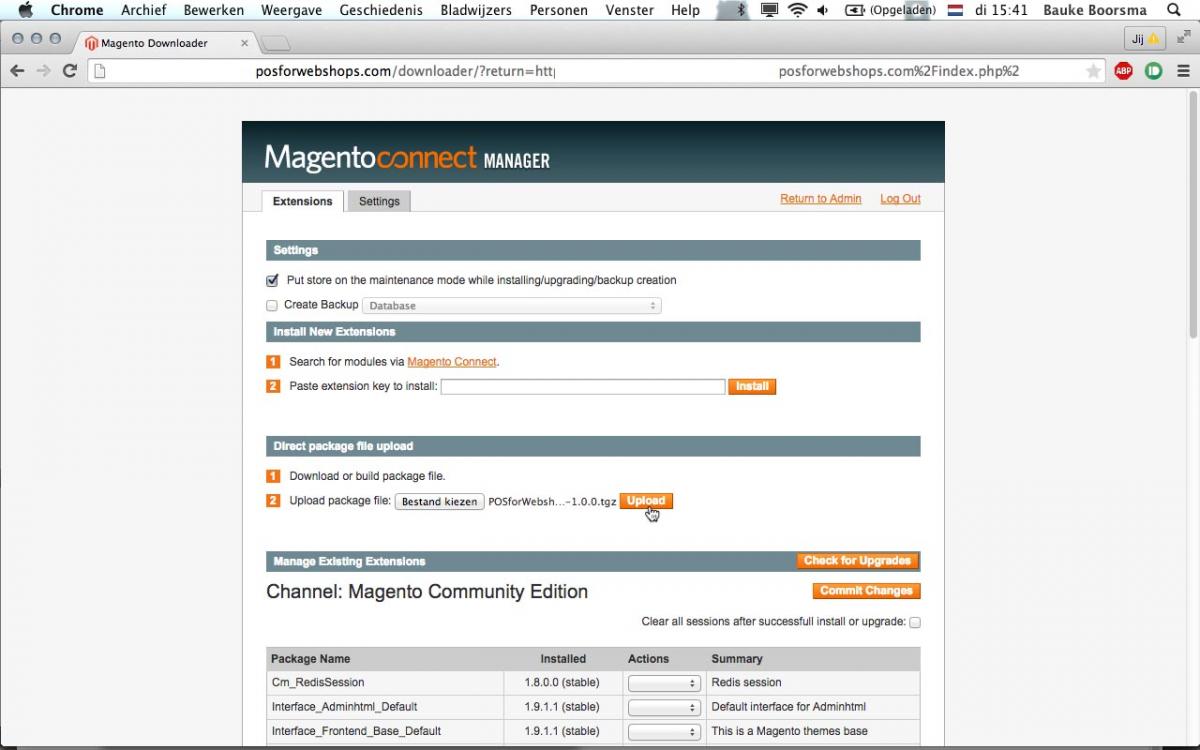This screenshot has height=750, width=1200.
Task: Enable the Create Backup checkbox
Action: 272,306
